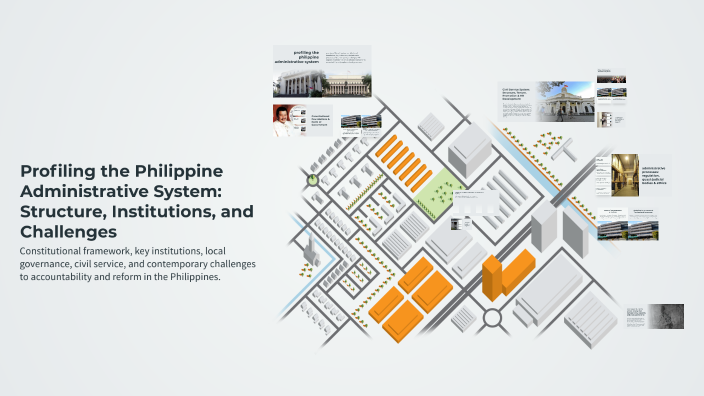Image resolution: width=704 pixels, height=396 pixels.
Task: Click the small green circular plaza at left
Action: click(x=312, y=180)
